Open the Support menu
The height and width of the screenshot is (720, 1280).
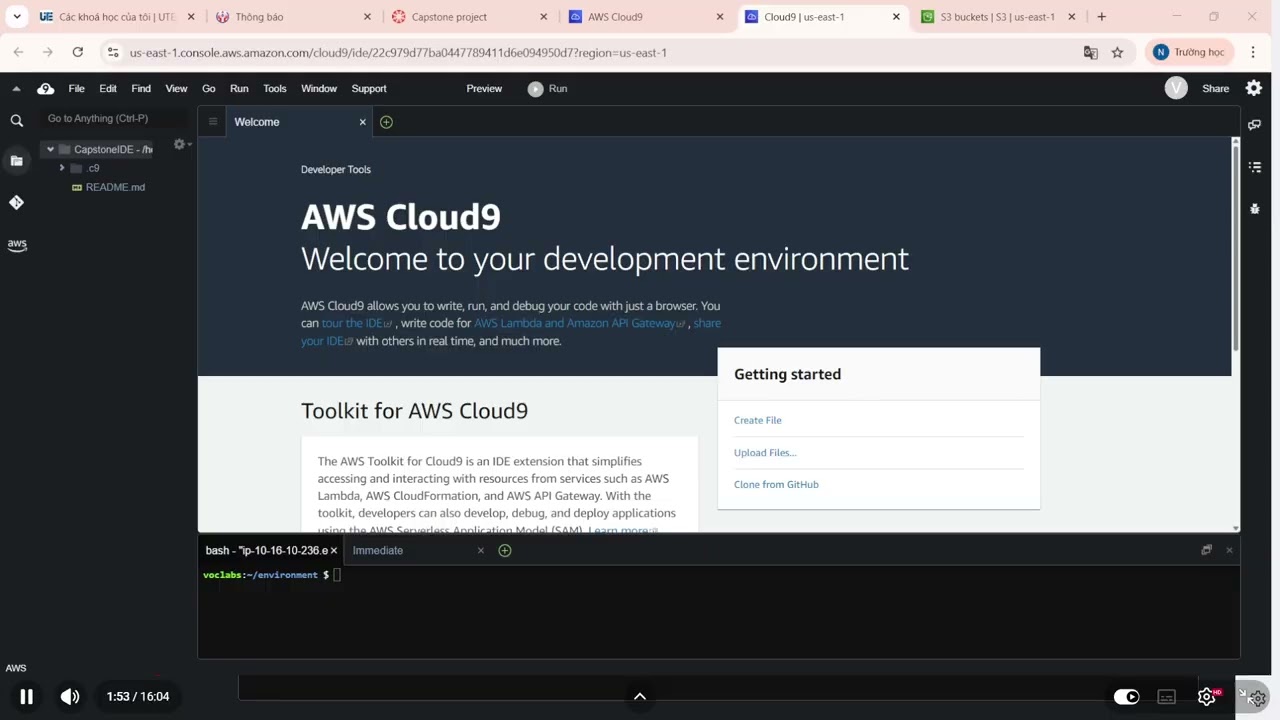(369, 89)
